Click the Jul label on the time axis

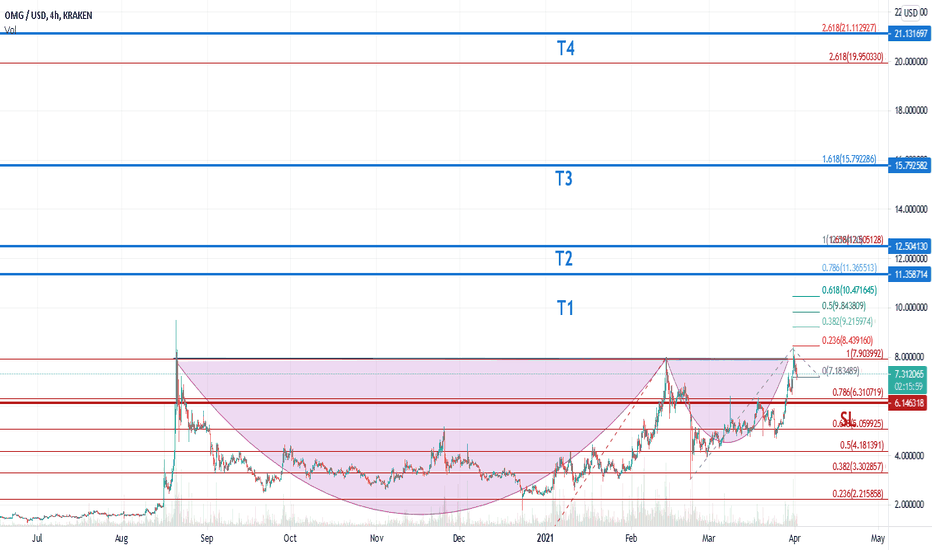pyautogui.click(x=37, y=538)
